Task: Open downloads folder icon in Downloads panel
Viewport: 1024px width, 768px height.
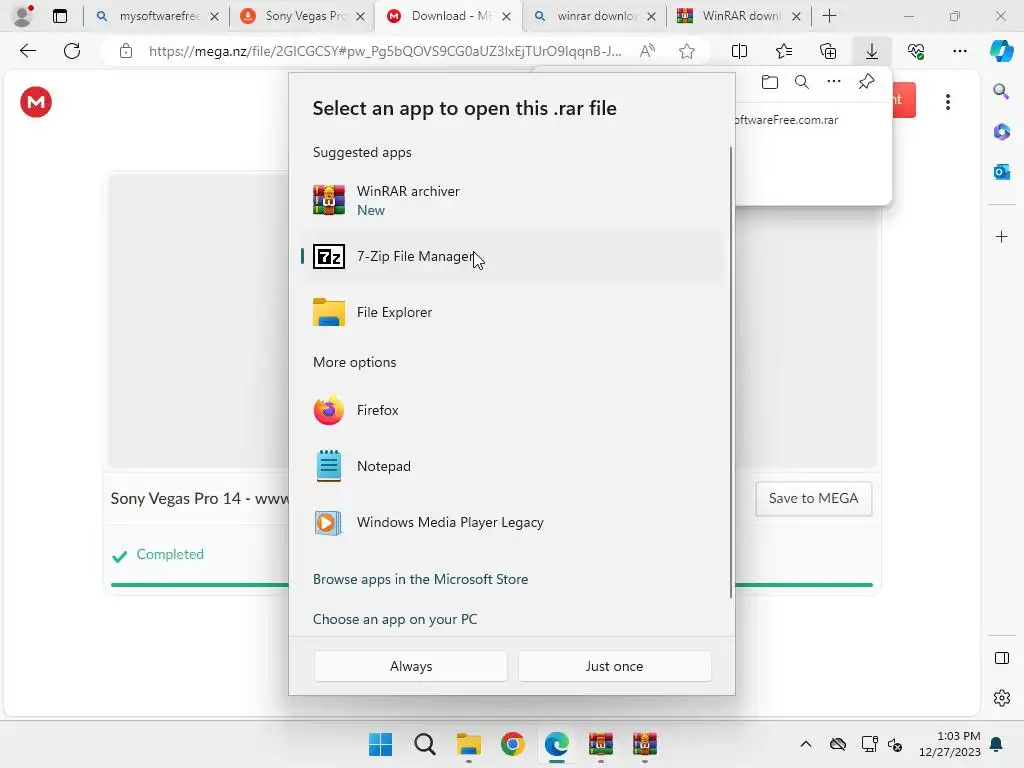Action: point(770,82)
